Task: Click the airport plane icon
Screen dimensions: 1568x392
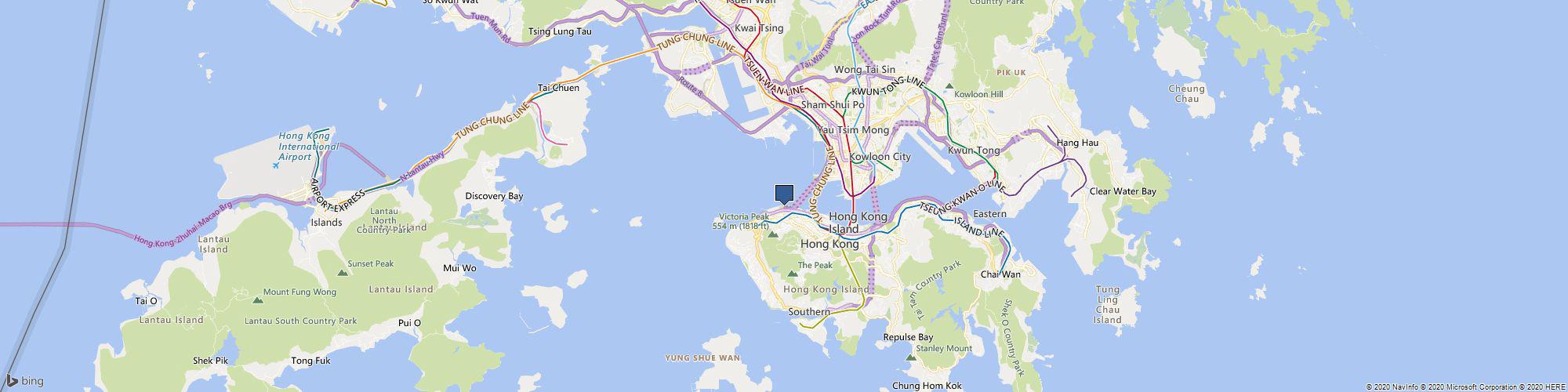Action: point(276,165)
